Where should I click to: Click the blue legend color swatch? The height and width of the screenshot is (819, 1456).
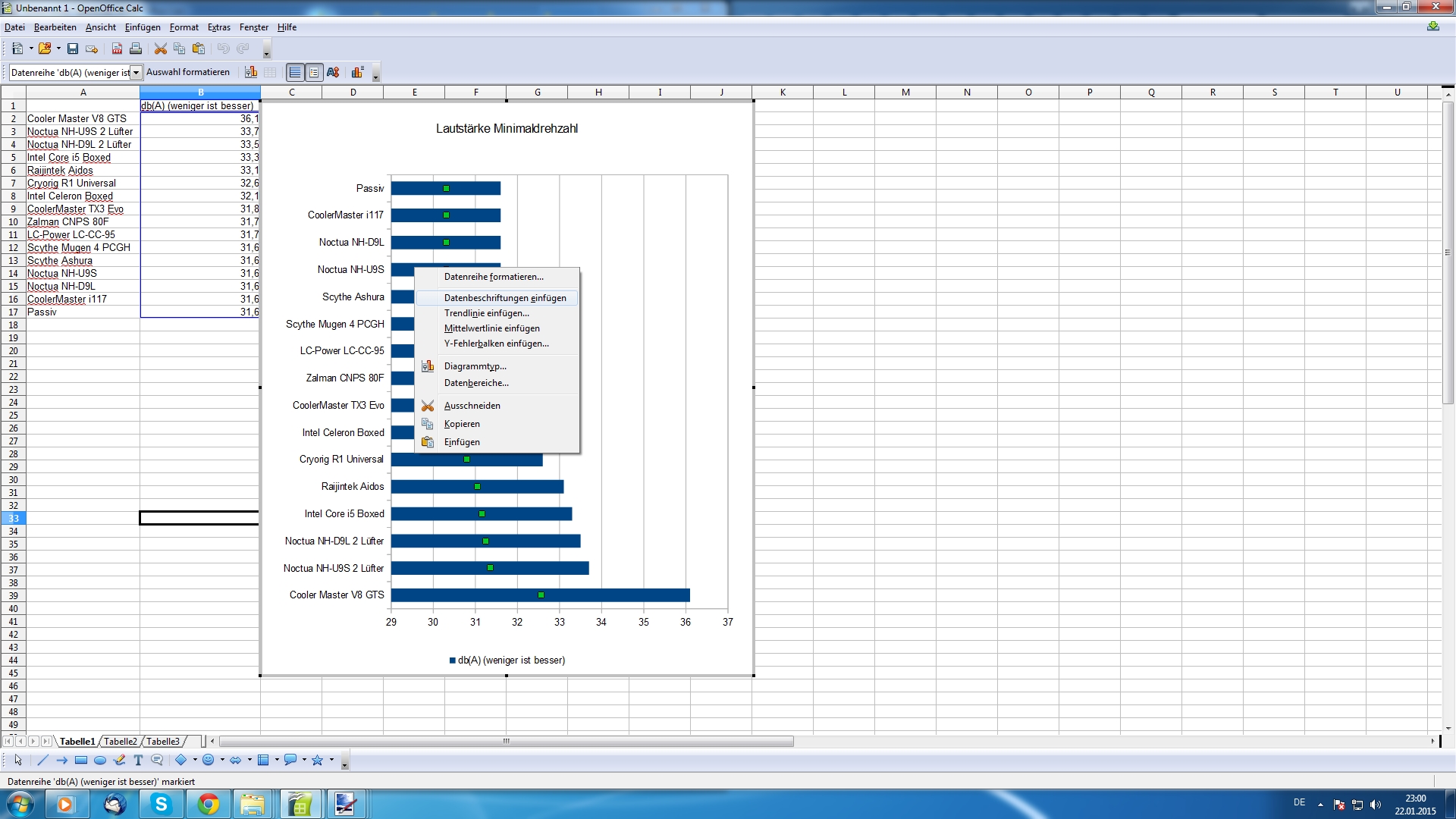453,661
